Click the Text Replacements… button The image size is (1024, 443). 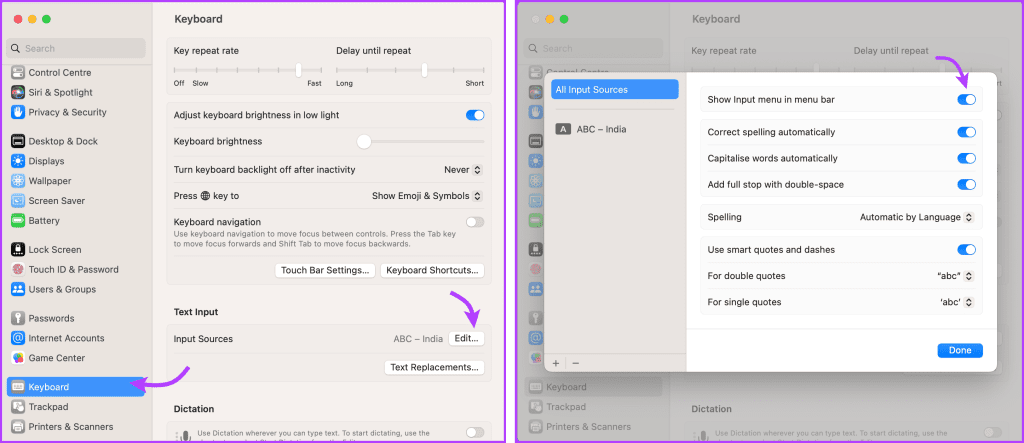pyautogui.click(x=434, y=367)
